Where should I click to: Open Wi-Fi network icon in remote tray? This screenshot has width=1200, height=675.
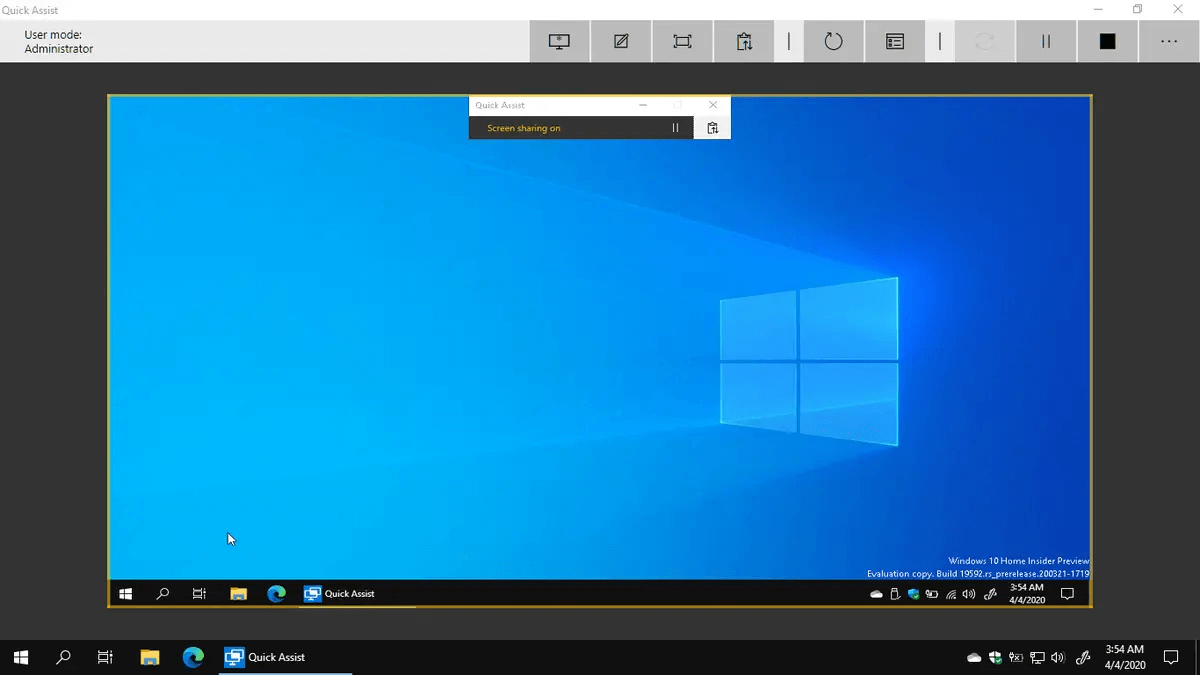click(x=950, y=594)
